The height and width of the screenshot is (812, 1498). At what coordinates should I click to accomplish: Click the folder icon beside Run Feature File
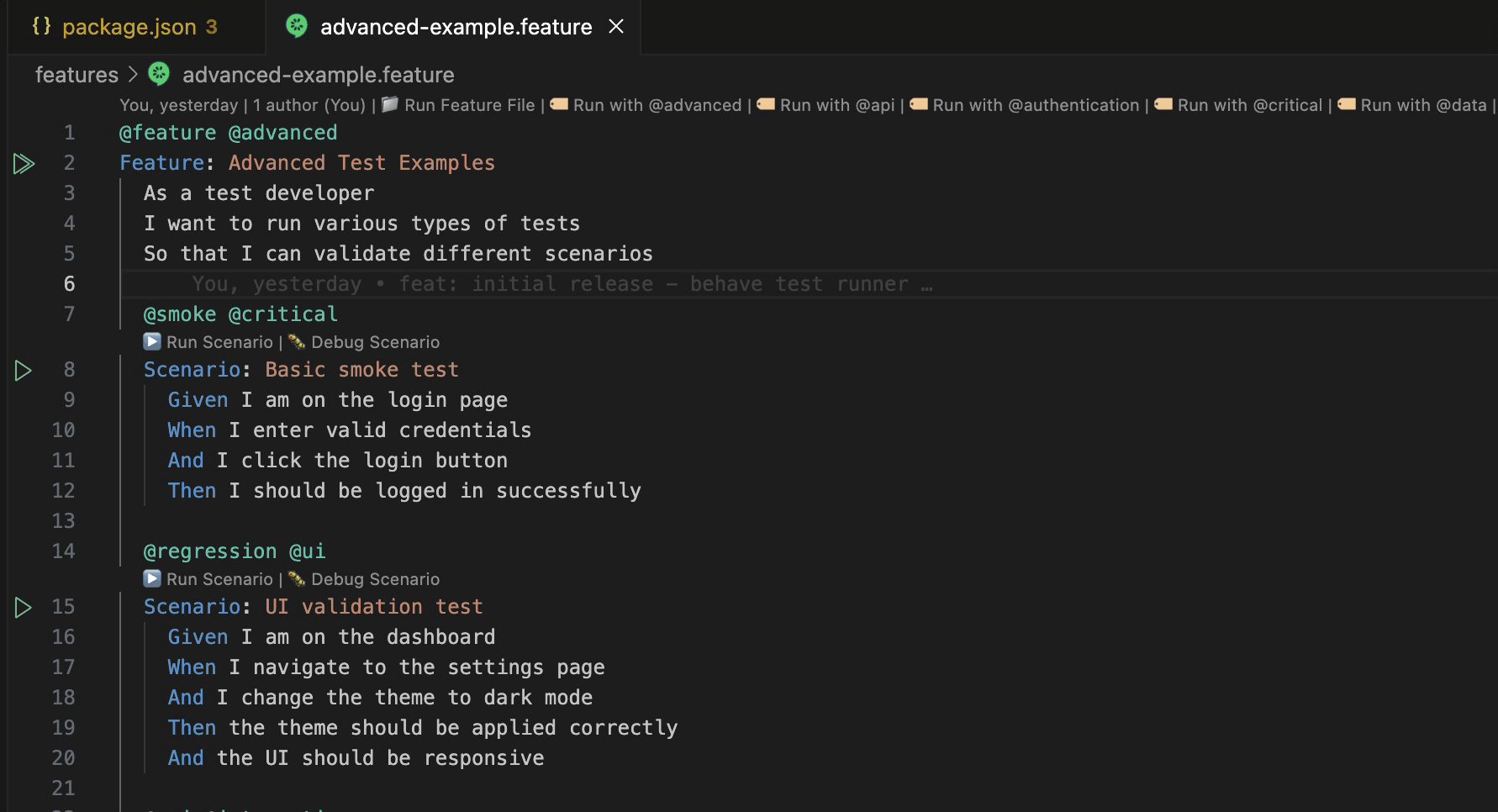390,104
